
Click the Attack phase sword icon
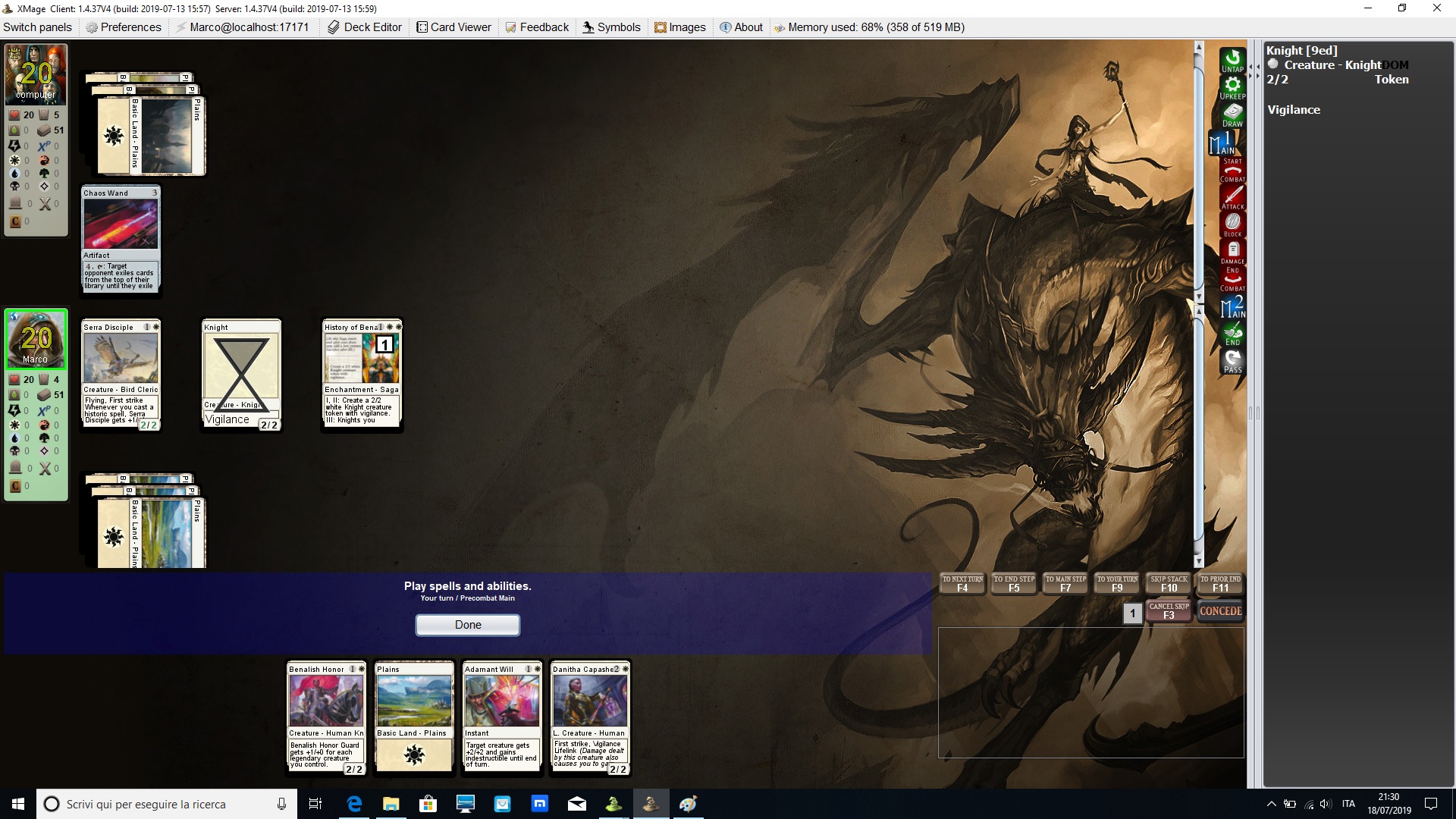tap(1232, 197)
